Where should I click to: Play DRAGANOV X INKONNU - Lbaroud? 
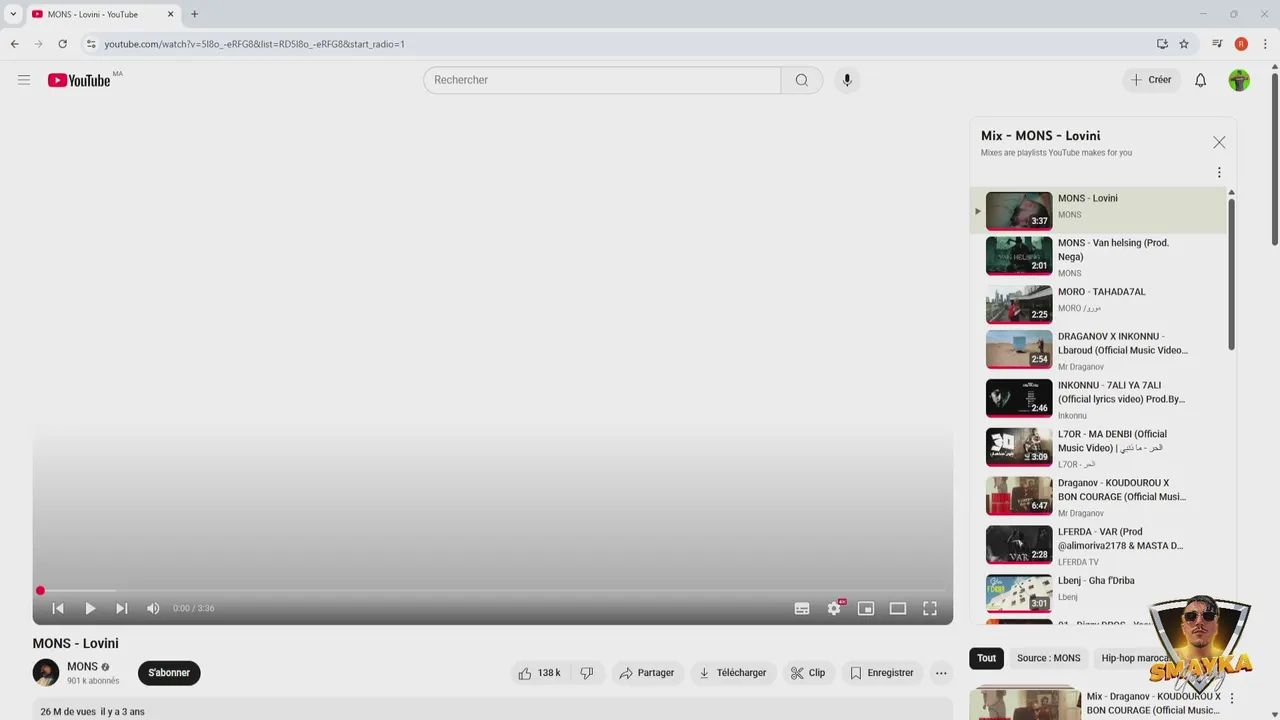pos(1097,351)
